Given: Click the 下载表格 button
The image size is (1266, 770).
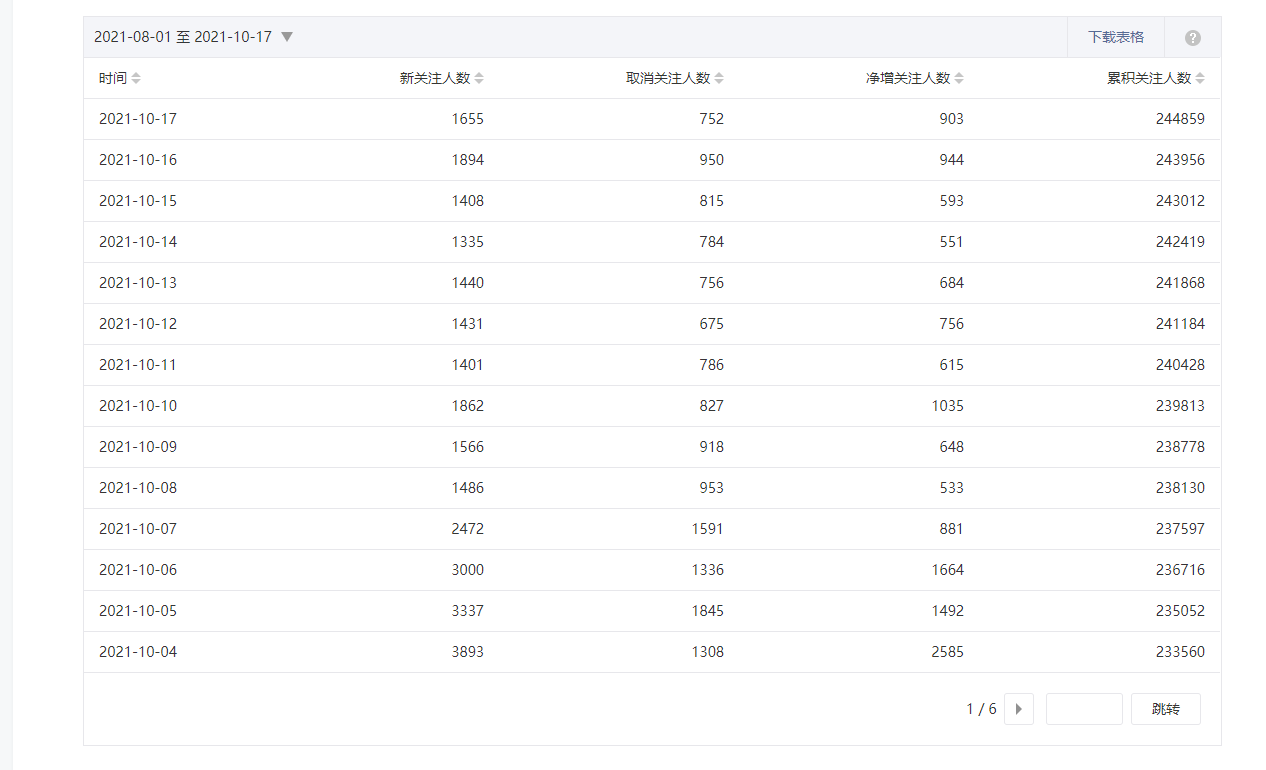Looking at the screenshot, I should (x=1115, y=37).
